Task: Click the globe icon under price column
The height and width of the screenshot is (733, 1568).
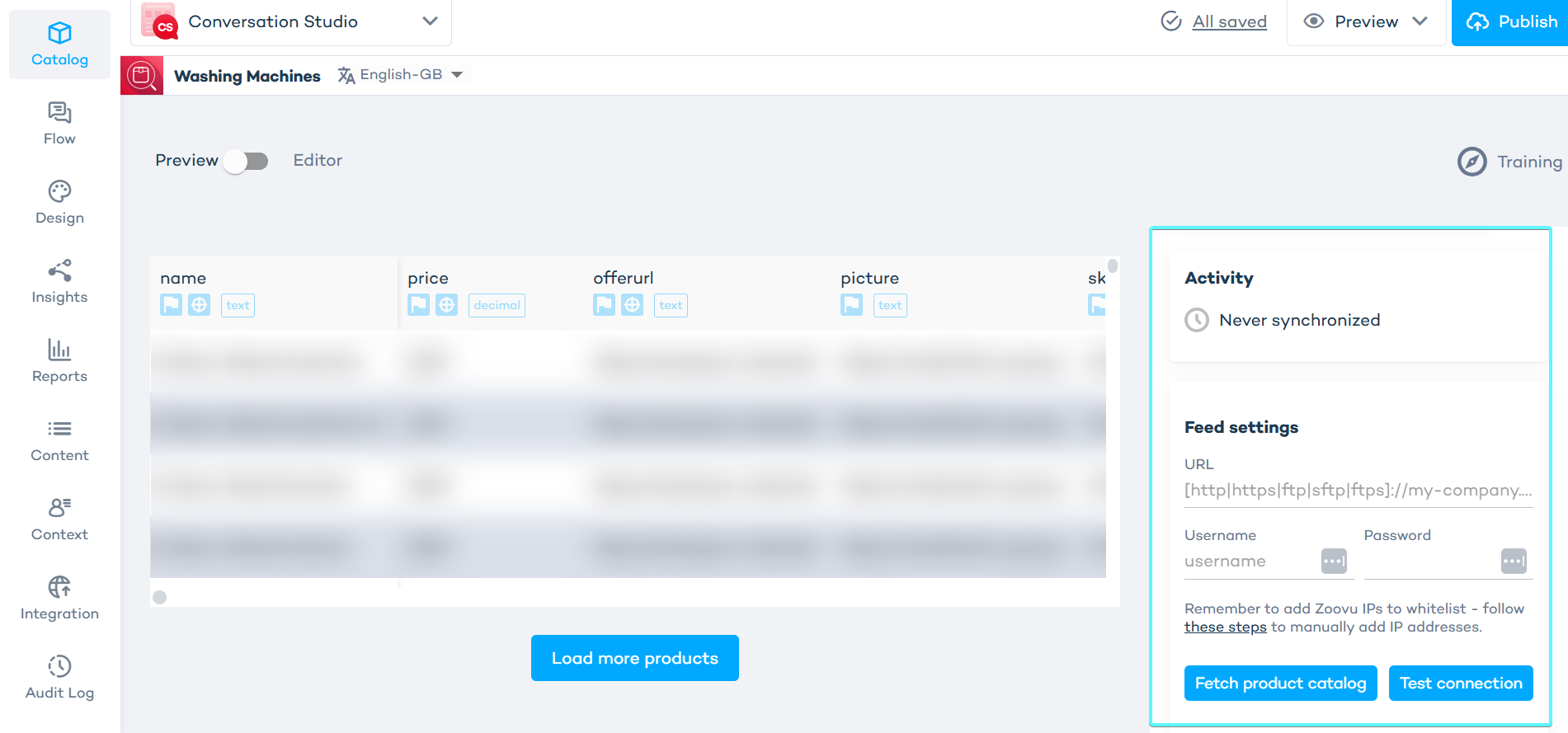Action: click(x=446, y=305)
